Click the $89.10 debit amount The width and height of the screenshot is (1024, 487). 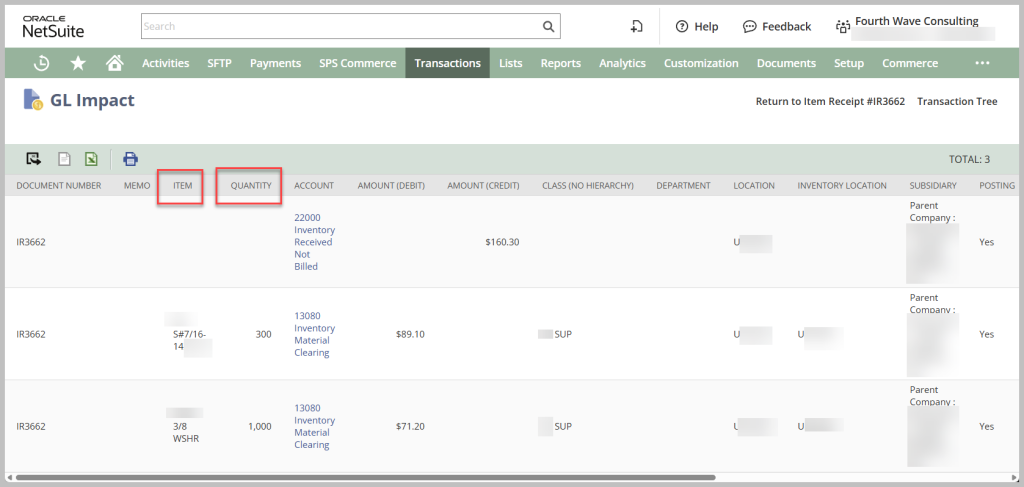(410, 334)
